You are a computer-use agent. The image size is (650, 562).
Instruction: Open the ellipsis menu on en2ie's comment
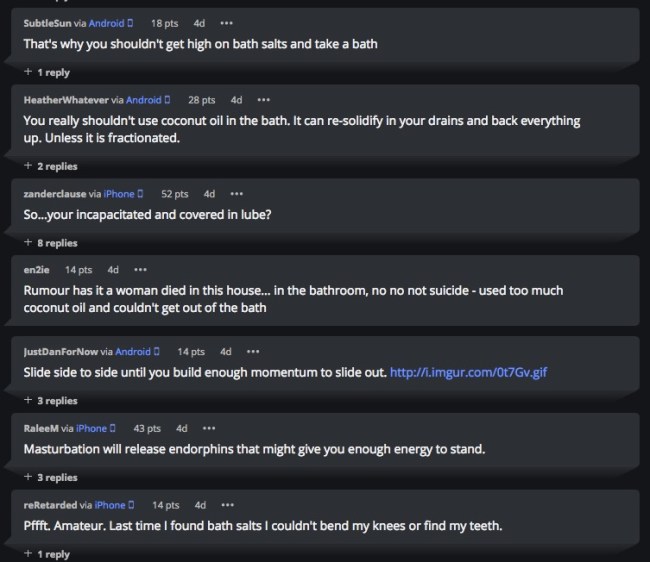tap(140, 269)
